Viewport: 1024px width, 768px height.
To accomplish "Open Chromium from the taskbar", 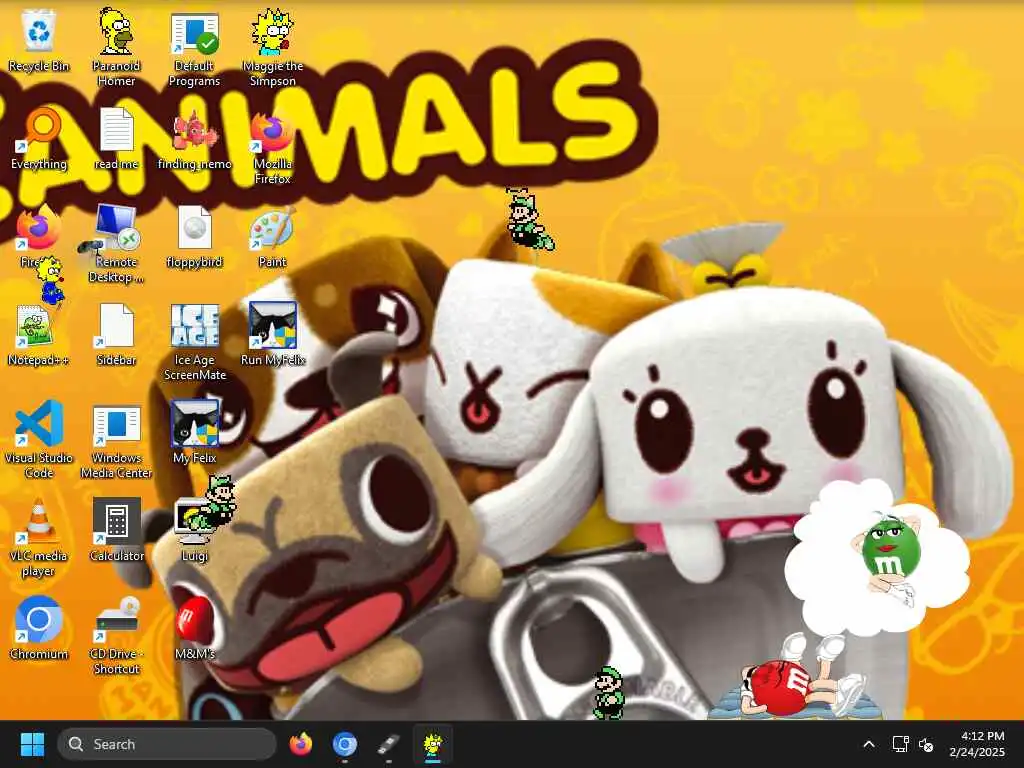I will point(344,744).
